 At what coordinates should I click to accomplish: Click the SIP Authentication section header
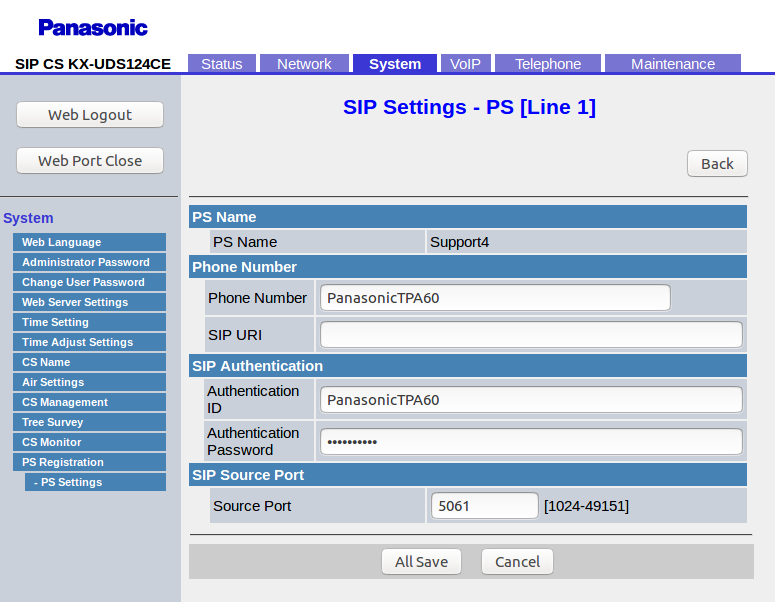pyautogui.click(x=468, y=366)
